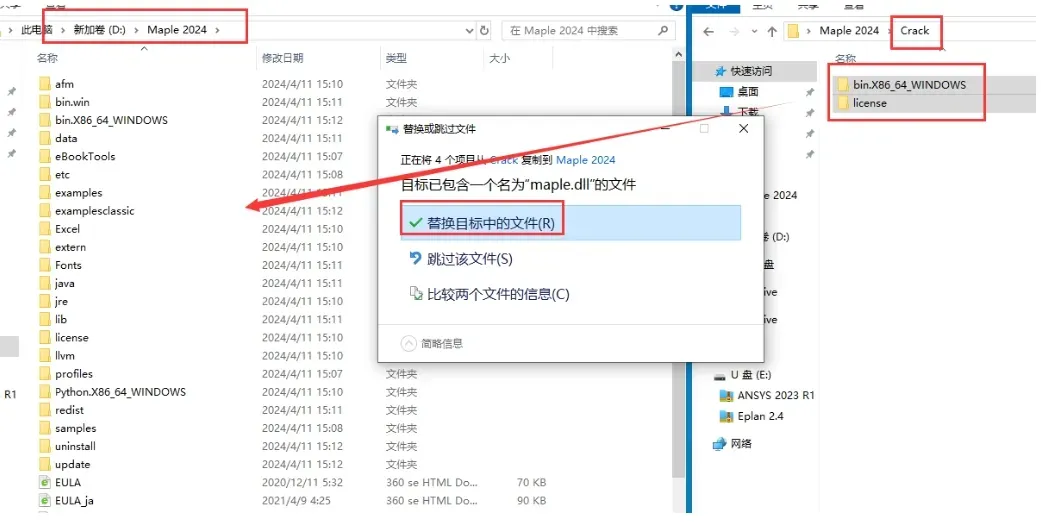Click the 名称 column header in left window
The width and height of the screenshot is (1041, 529).
tap(47, 58)
